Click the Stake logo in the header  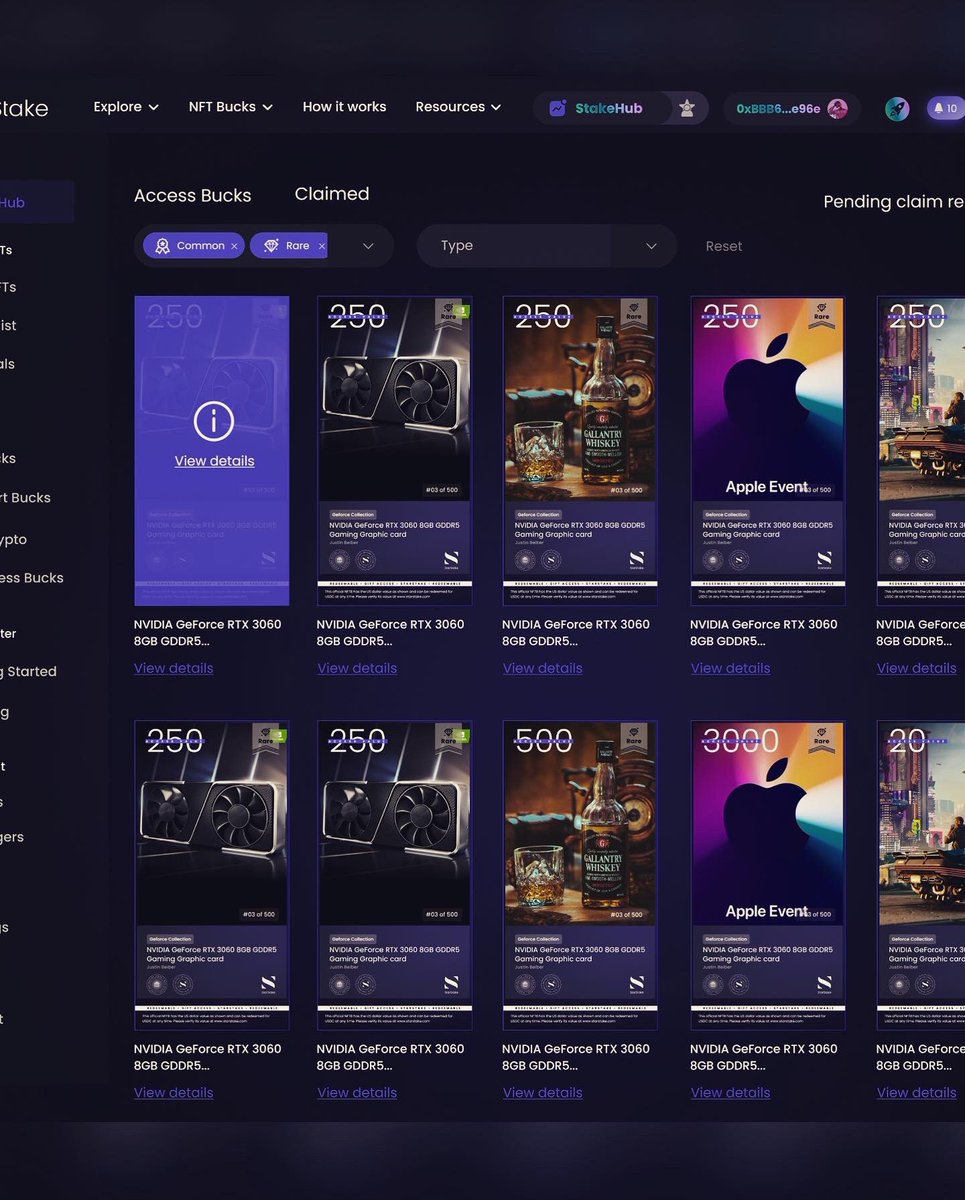pos(23,108)
